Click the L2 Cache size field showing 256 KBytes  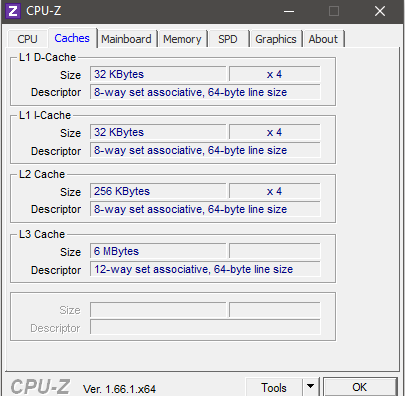(x=158, y=191)
